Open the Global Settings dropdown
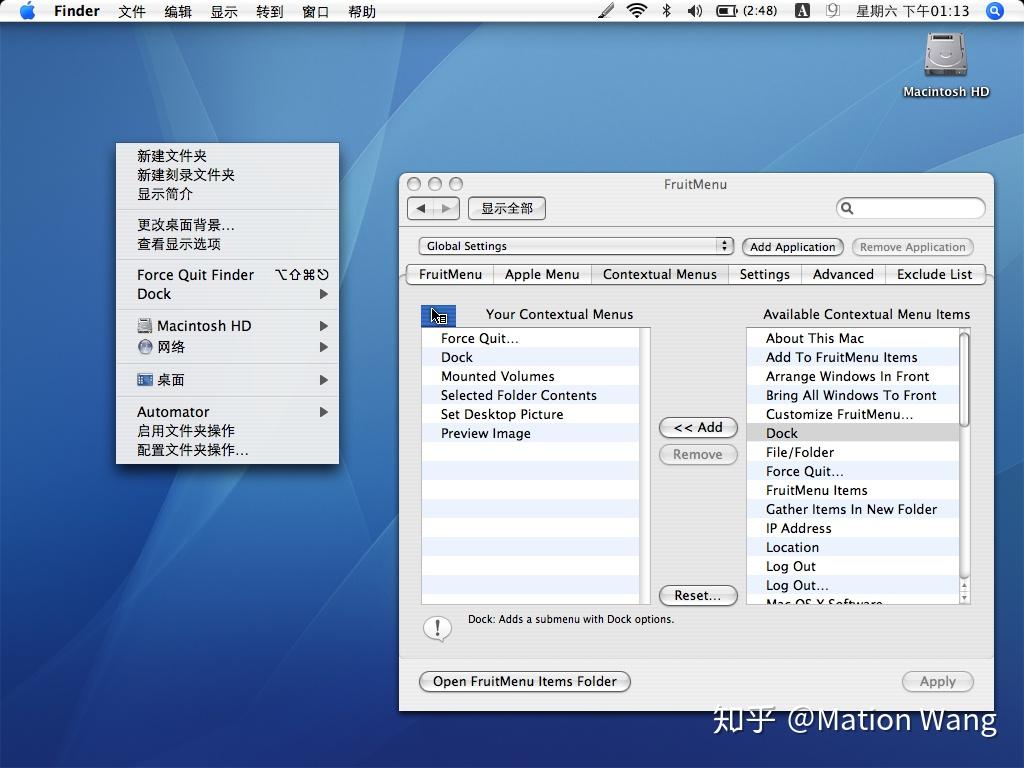1024x768 pixels. click(575, 246)
